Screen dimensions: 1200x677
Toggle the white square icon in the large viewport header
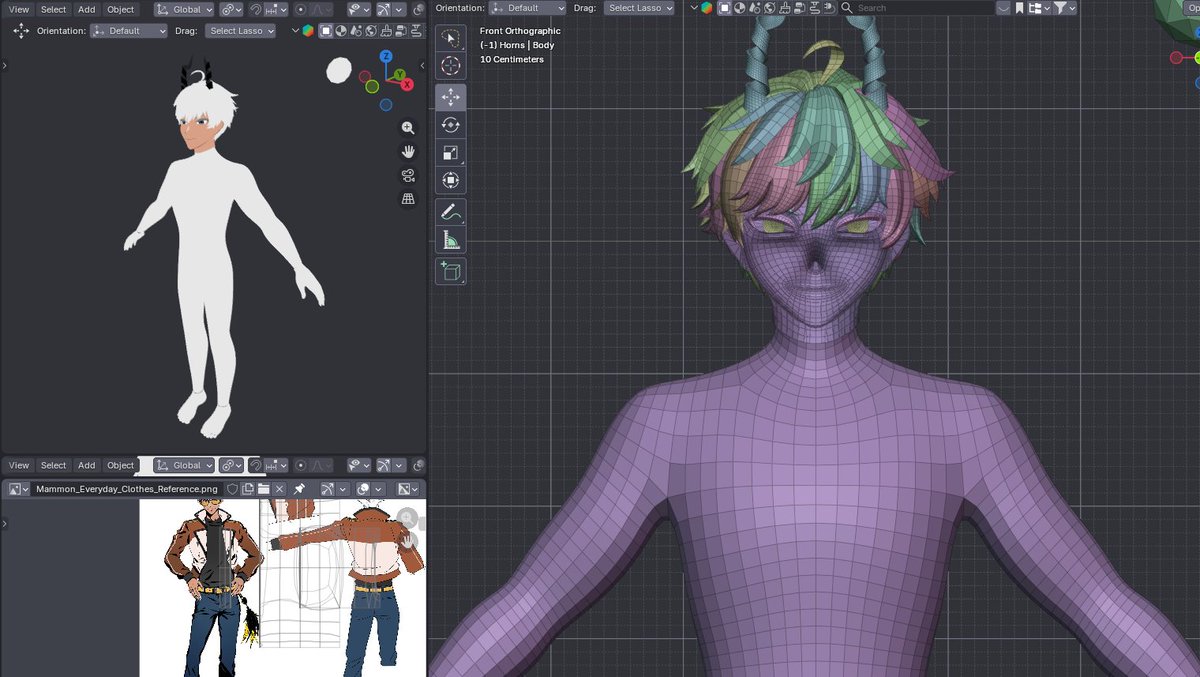pyautogui.click(x=726, y=8)
